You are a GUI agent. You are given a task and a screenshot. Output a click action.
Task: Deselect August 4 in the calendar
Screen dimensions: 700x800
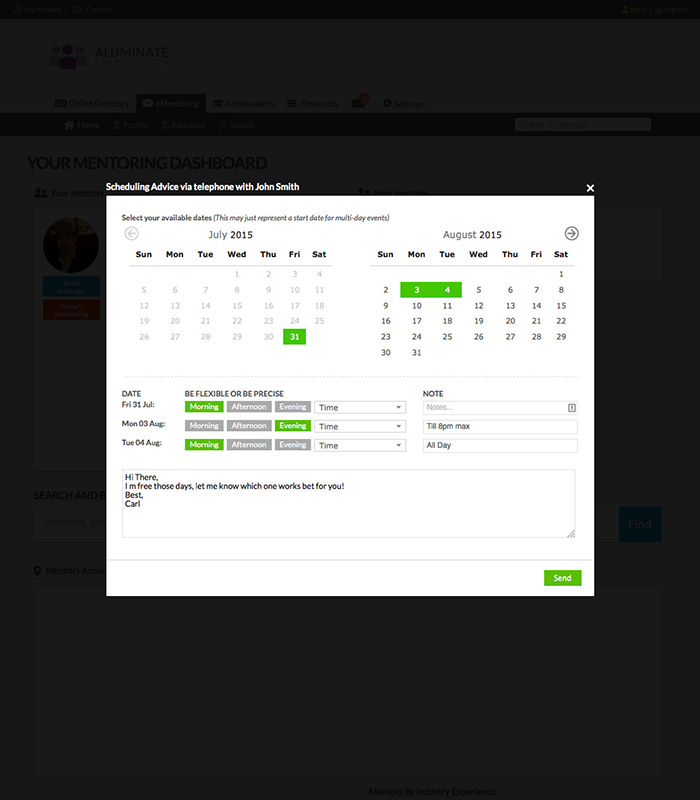point(447,290)
